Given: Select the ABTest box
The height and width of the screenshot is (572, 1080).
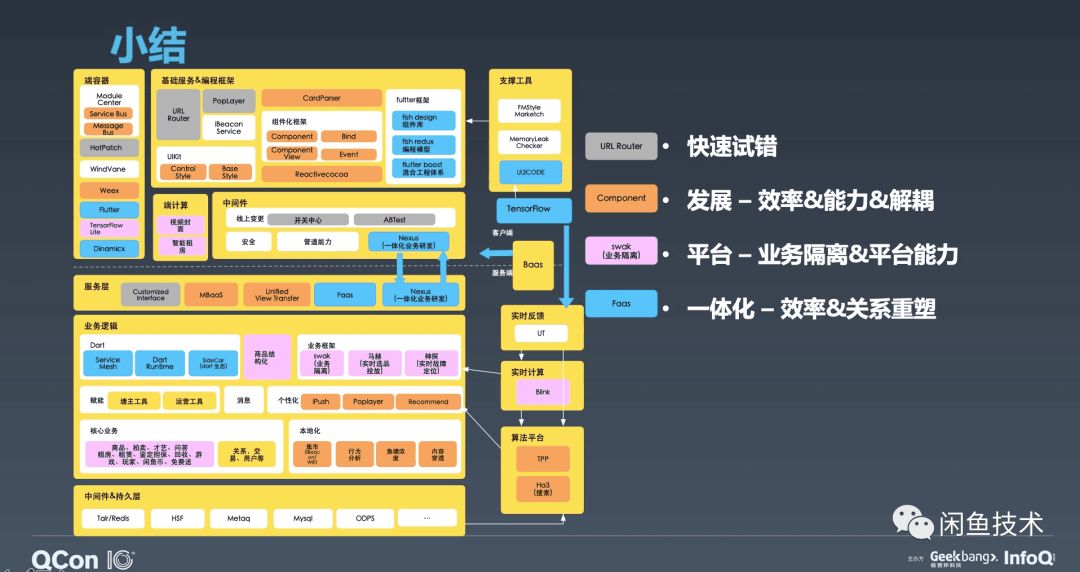Looking at the screenshot, I should pyautogui.click(x=394, y=220).
